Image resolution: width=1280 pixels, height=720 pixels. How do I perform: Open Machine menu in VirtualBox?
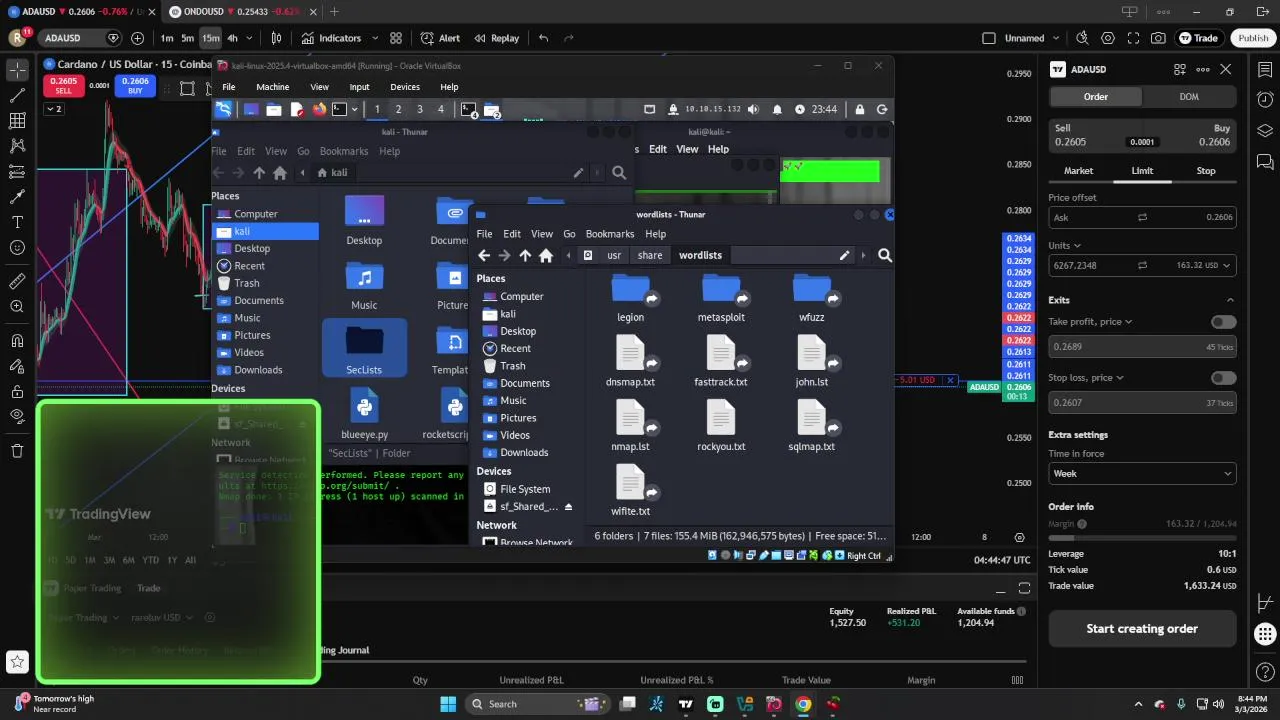272,87
